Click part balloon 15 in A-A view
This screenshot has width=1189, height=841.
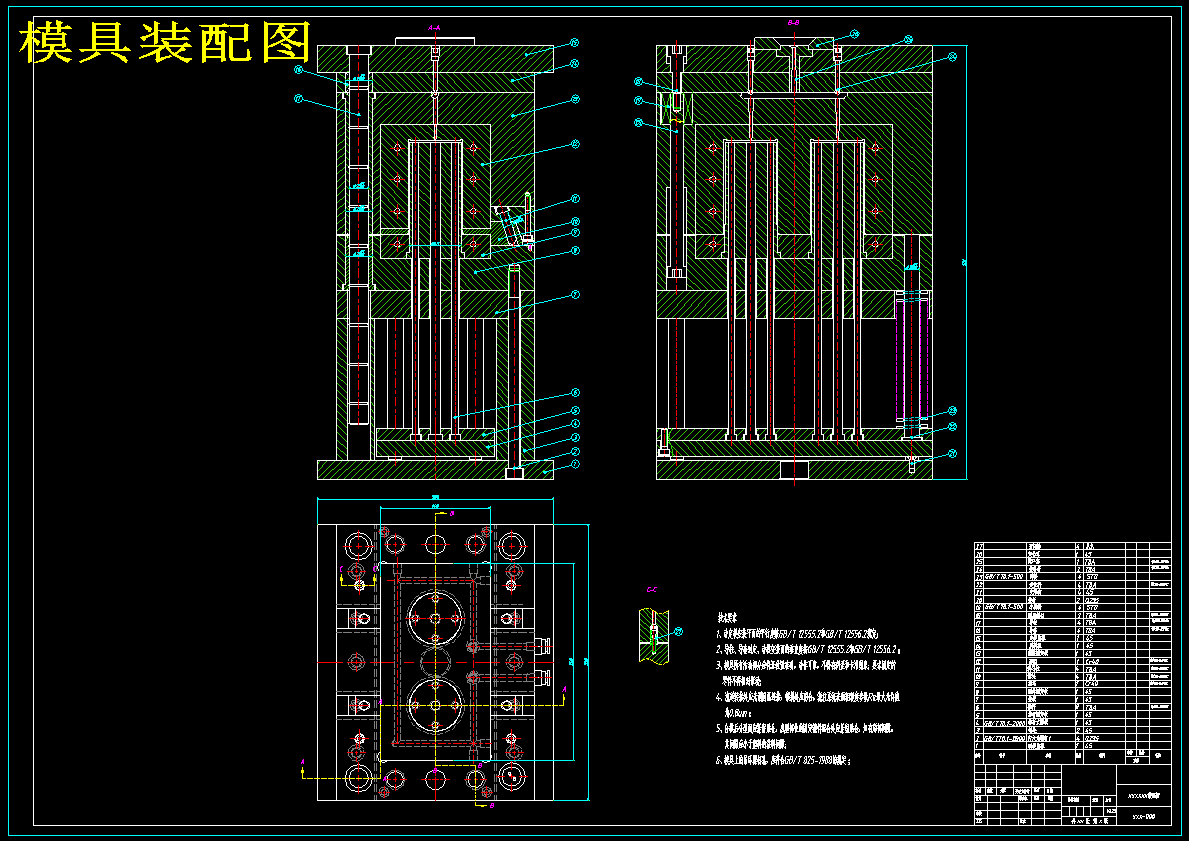[576, 43]
